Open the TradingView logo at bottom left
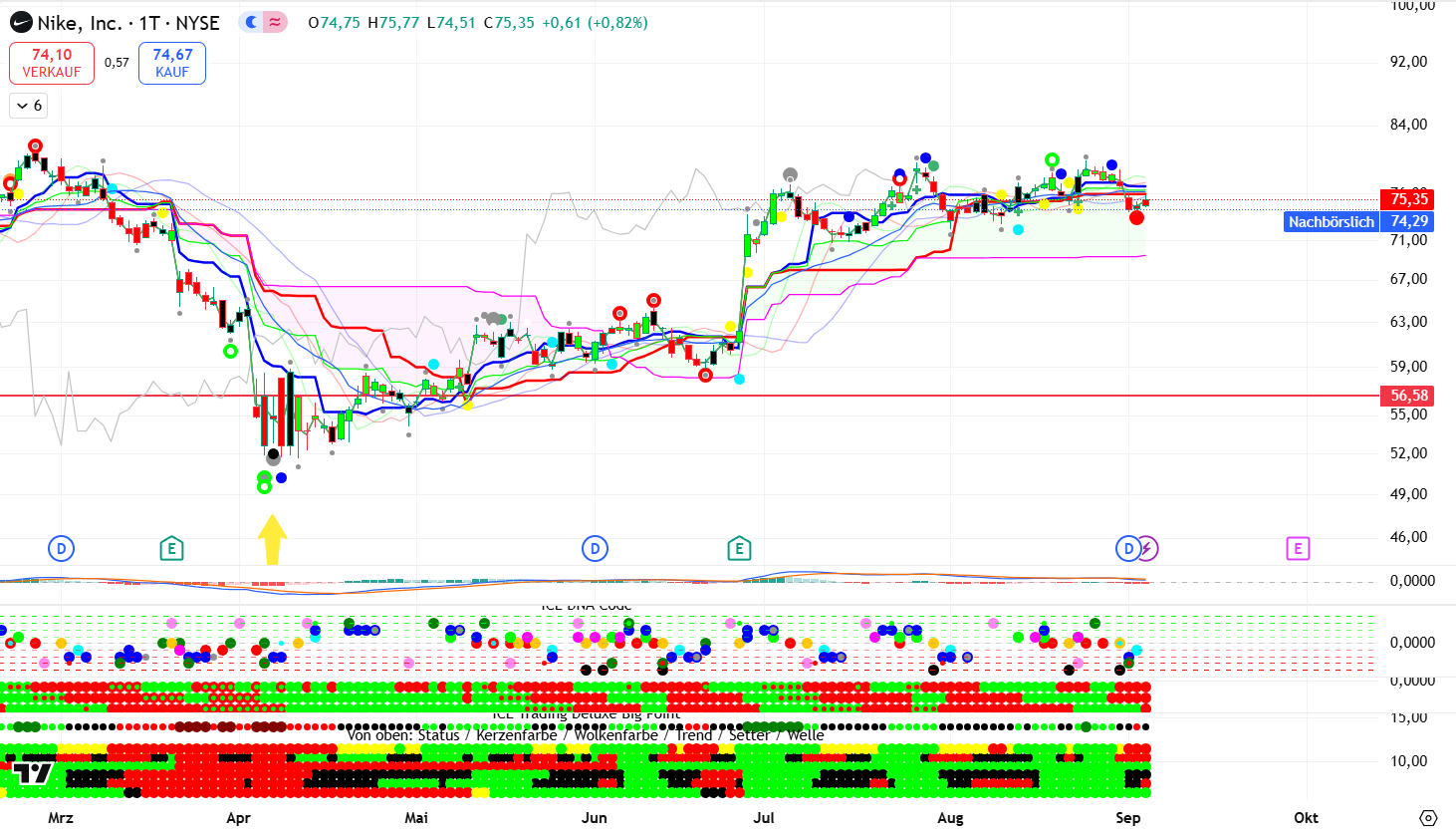The width and height of the screenshot is (1456, 832). [x=33, y=772]
